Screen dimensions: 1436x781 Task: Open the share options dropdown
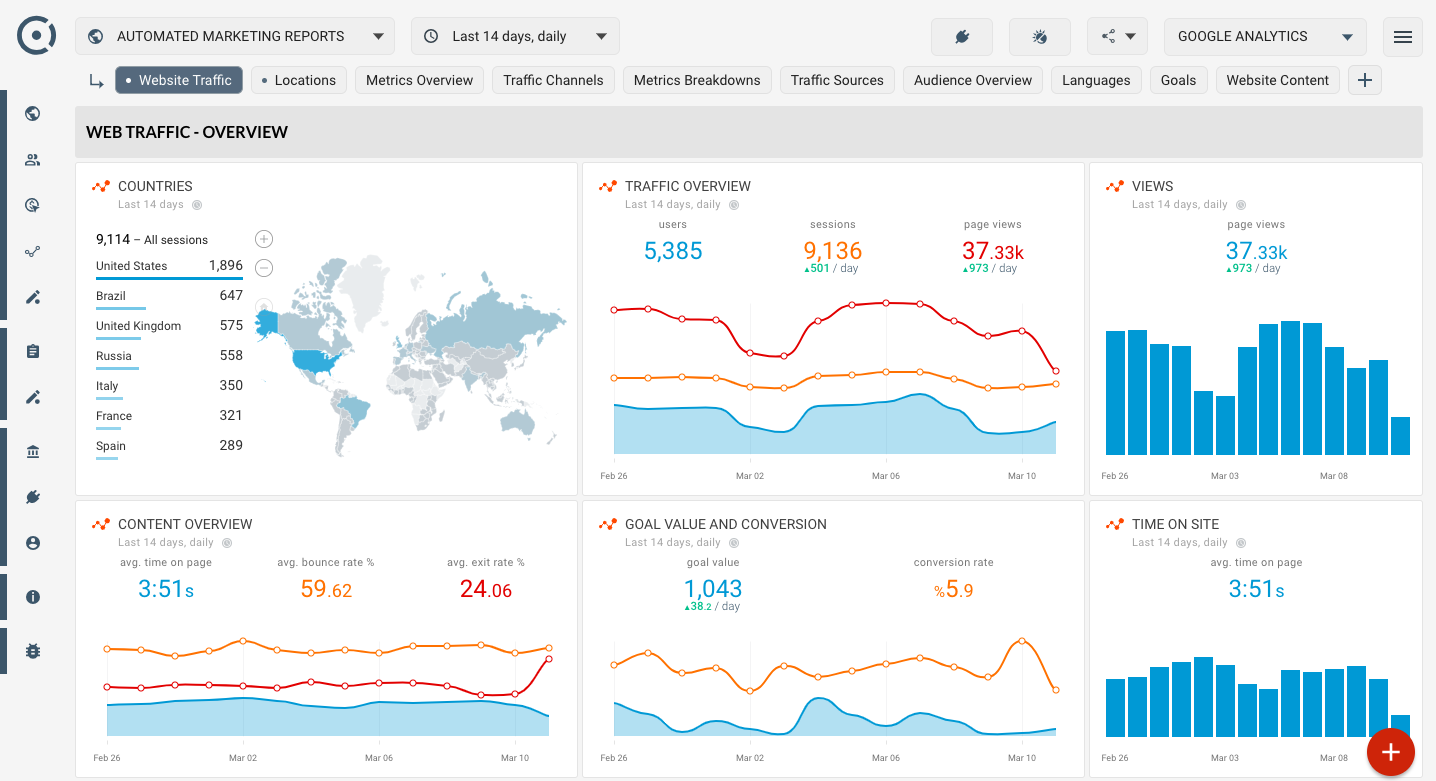[x=1117, y=37]
